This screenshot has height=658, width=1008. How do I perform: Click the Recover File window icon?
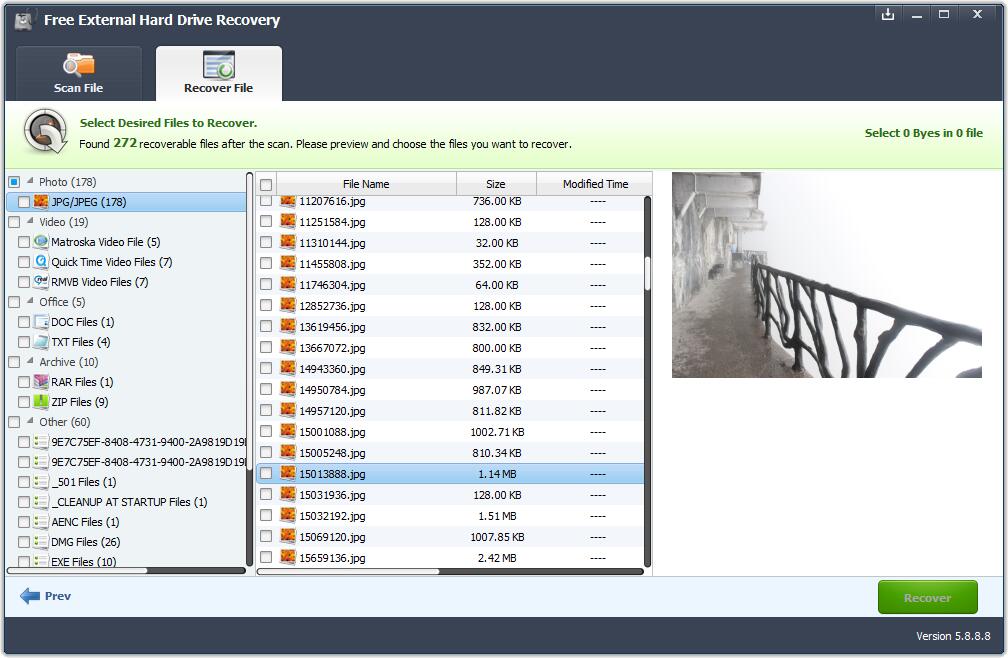coord(219,65)
